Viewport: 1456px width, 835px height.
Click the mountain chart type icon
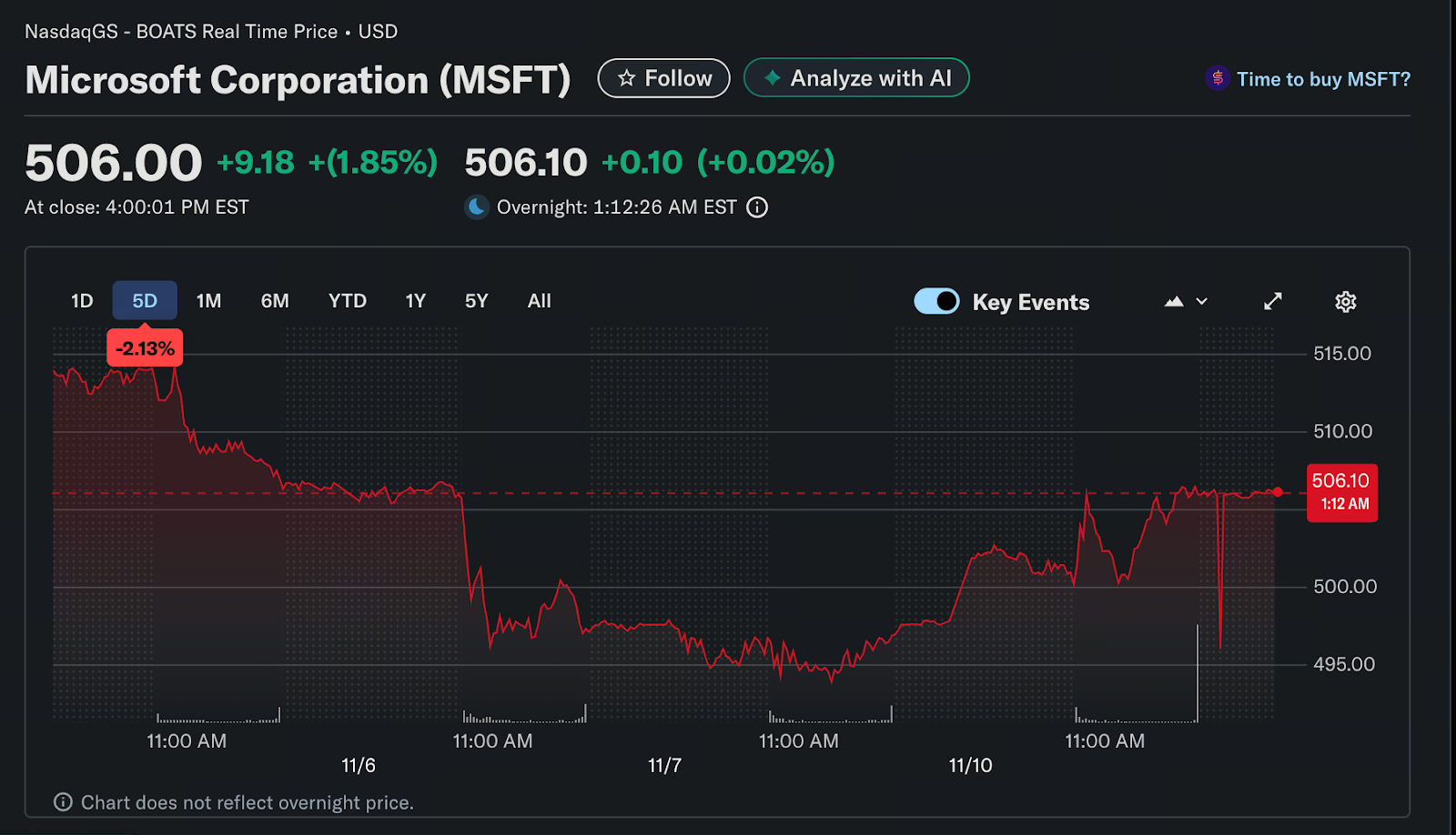coord(1174,302)
